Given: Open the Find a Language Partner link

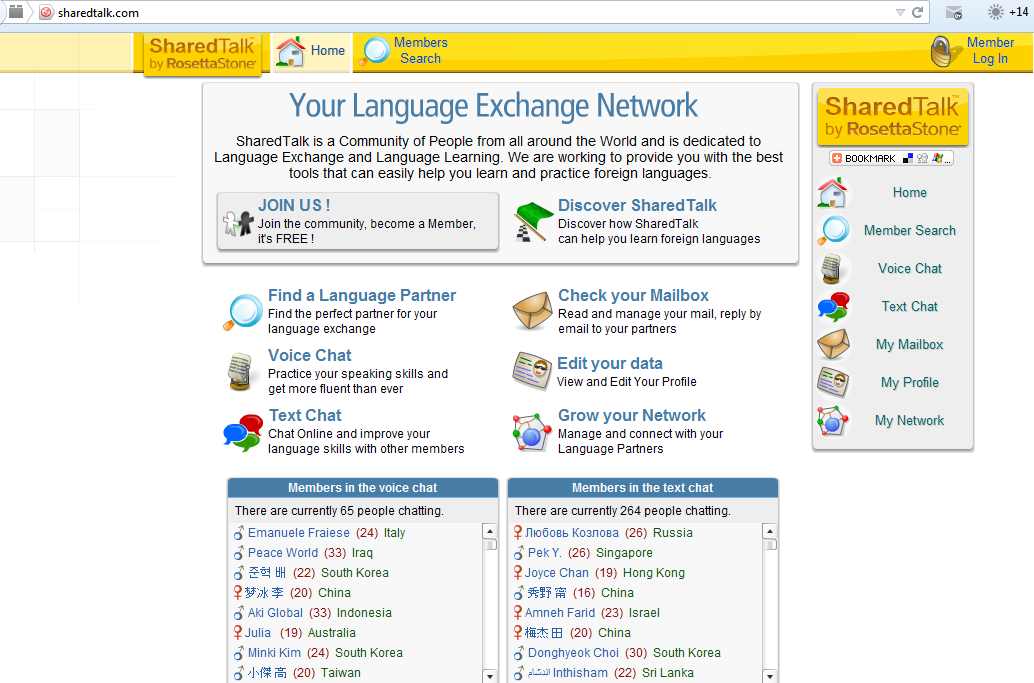Looking at the screenshot, I should (361, 295).
